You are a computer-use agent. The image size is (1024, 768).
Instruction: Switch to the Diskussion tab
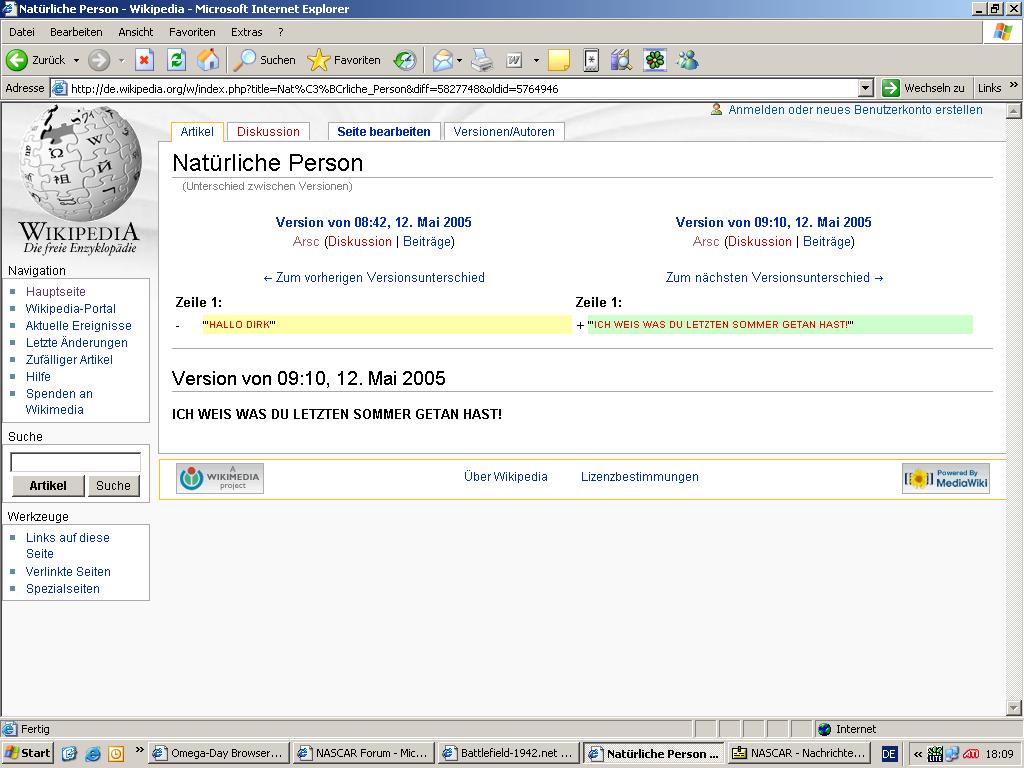click(x=268, y=132)
